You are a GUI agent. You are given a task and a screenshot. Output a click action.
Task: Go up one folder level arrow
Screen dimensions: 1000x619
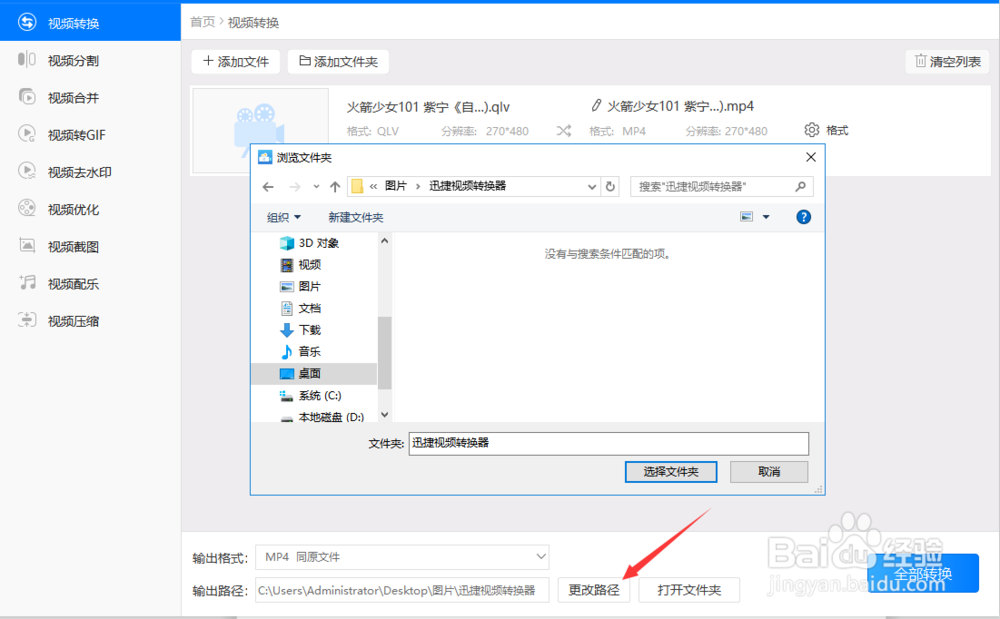[x=335, y=187]
